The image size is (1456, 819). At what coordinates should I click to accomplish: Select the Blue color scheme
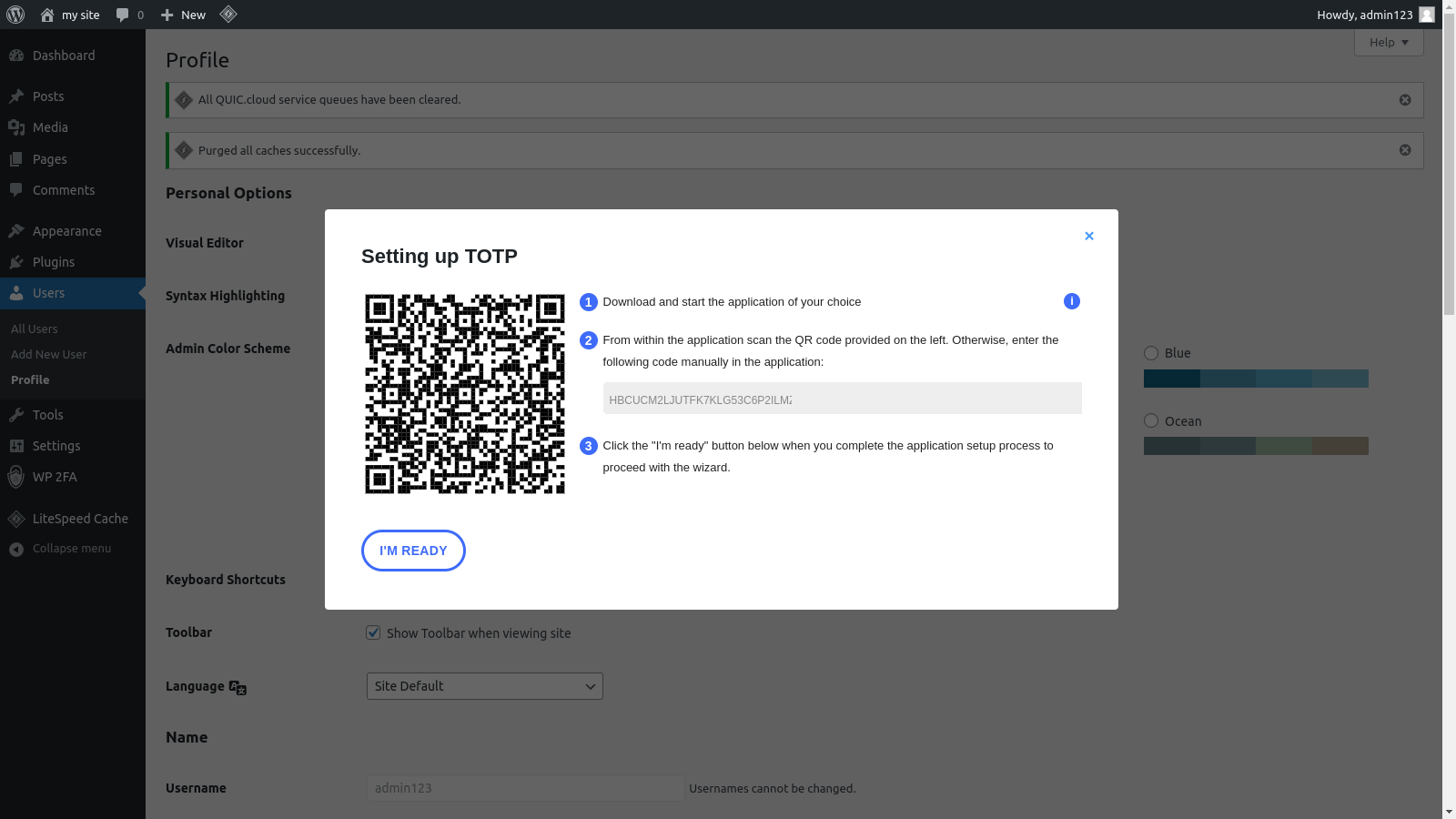point(1150,353)
